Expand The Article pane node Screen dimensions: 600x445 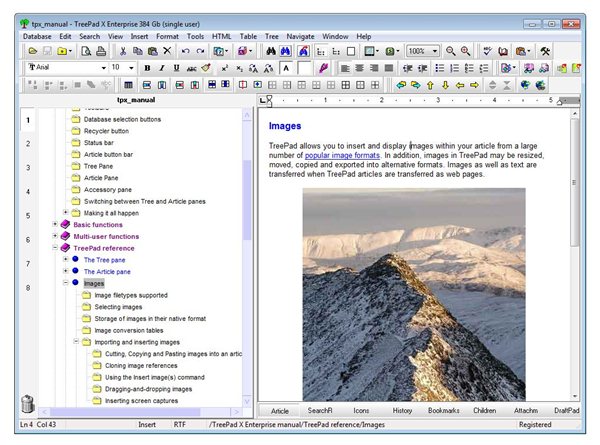[65, 271]
